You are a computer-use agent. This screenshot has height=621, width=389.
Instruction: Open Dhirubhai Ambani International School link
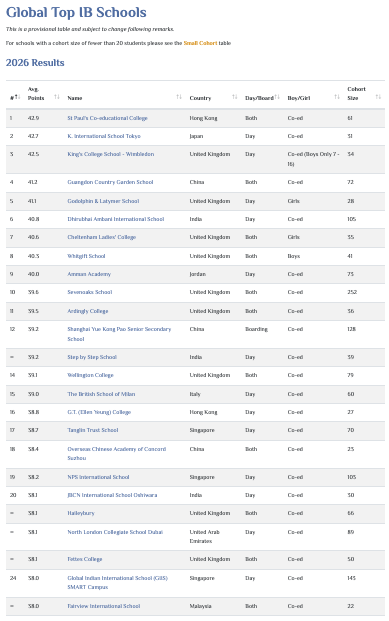116,219
